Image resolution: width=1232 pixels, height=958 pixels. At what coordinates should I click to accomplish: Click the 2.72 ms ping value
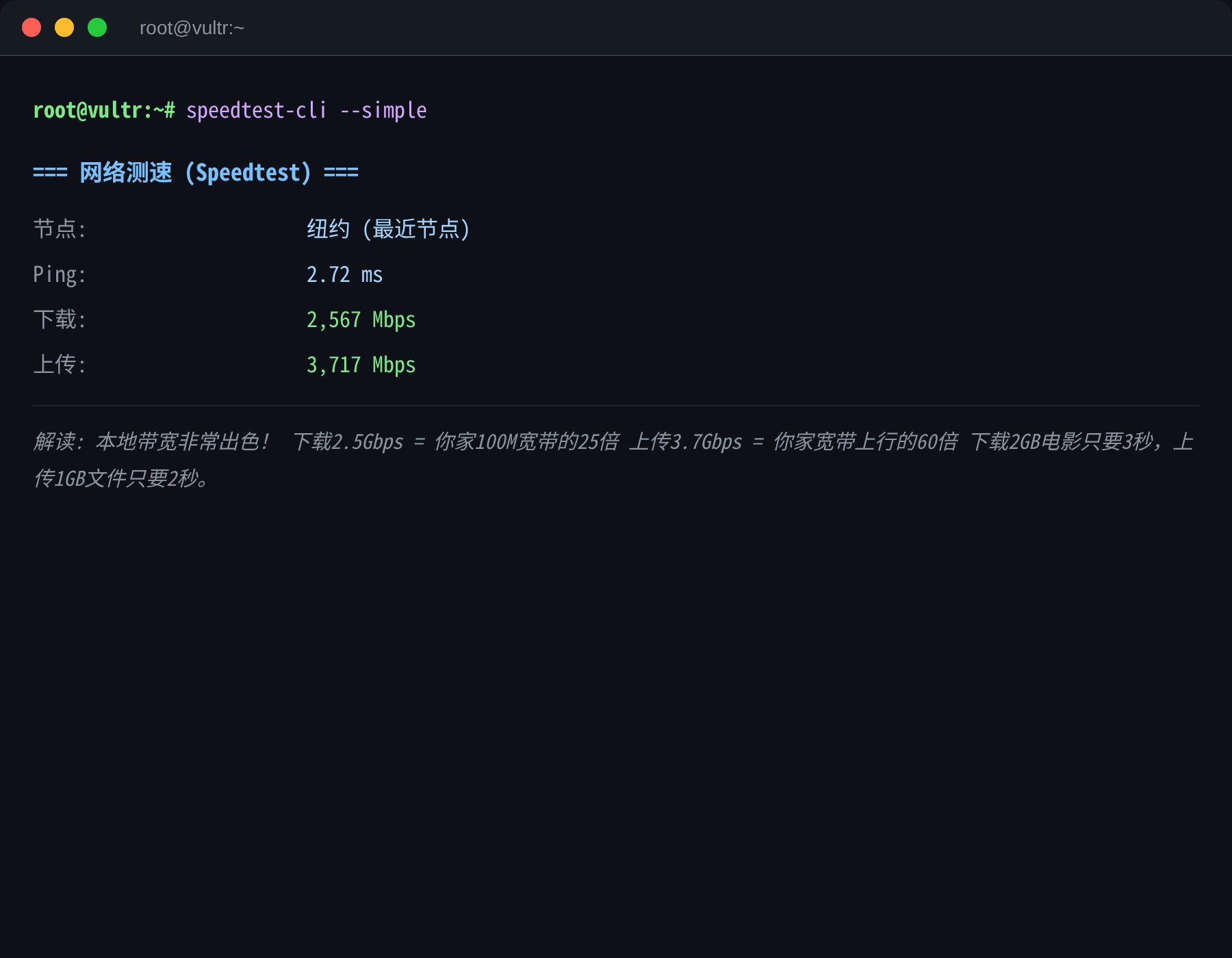pos(345,274)
